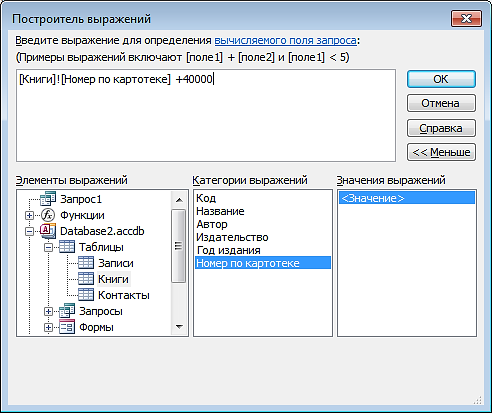Click the elements tree scroll down arrow

pos(179,326)
